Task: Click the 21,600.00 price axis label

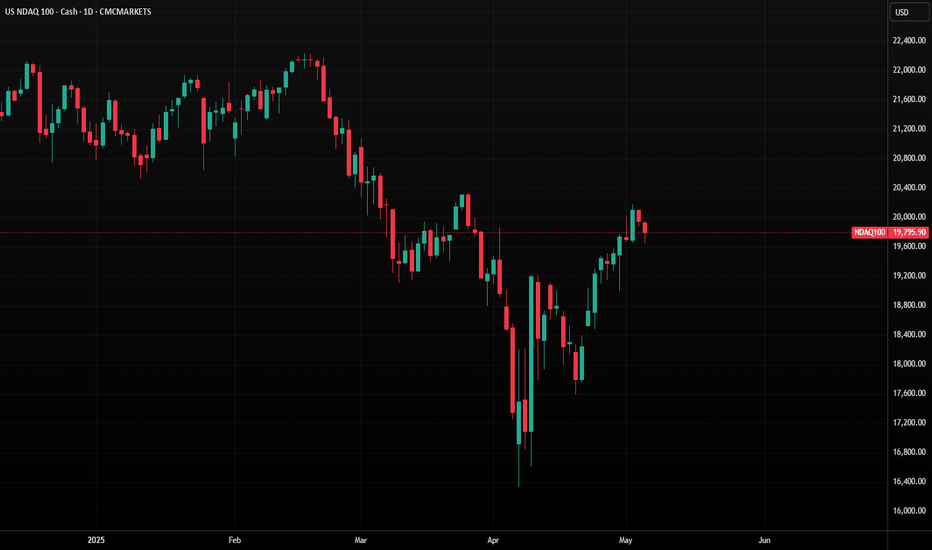Action: point(909,99)
